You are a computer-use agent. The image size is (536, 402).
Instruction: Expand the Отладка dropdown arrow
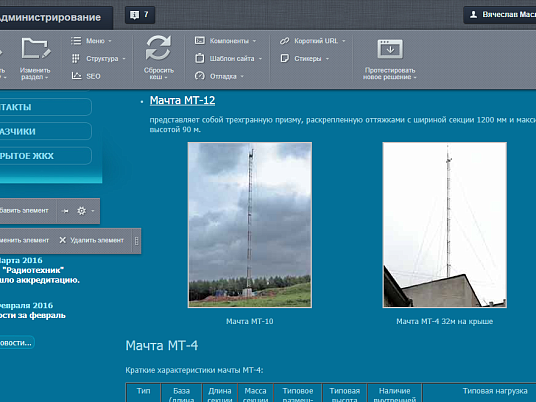coord(242,76)
